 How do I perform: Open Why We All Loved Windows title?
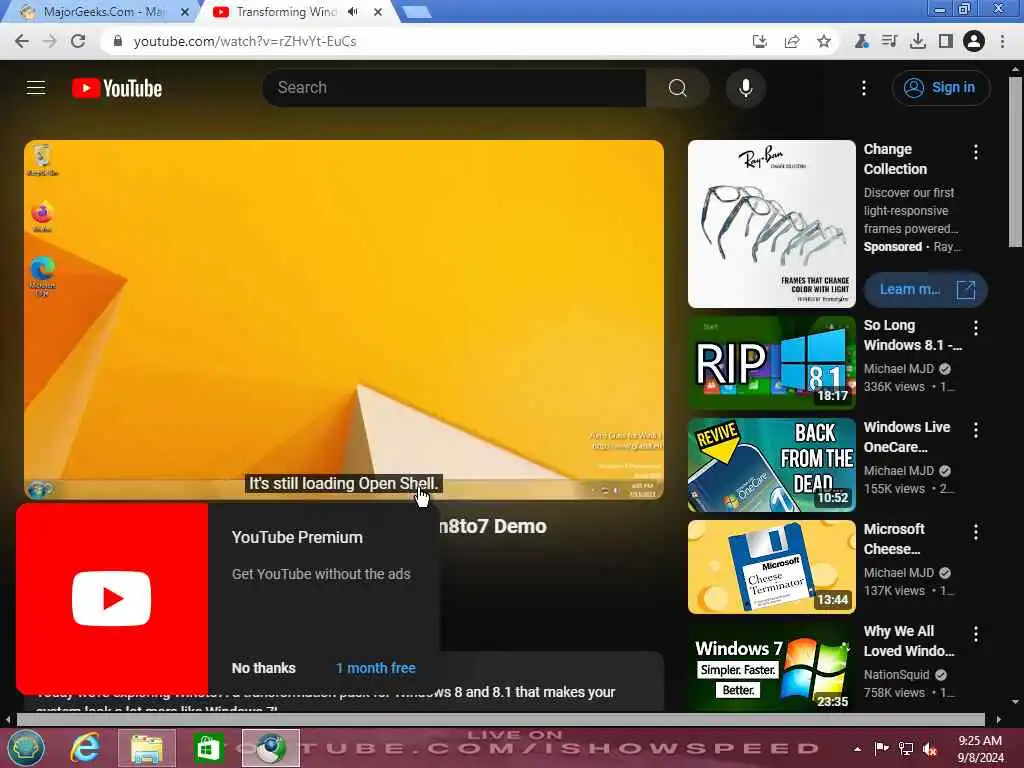[908, 641]
